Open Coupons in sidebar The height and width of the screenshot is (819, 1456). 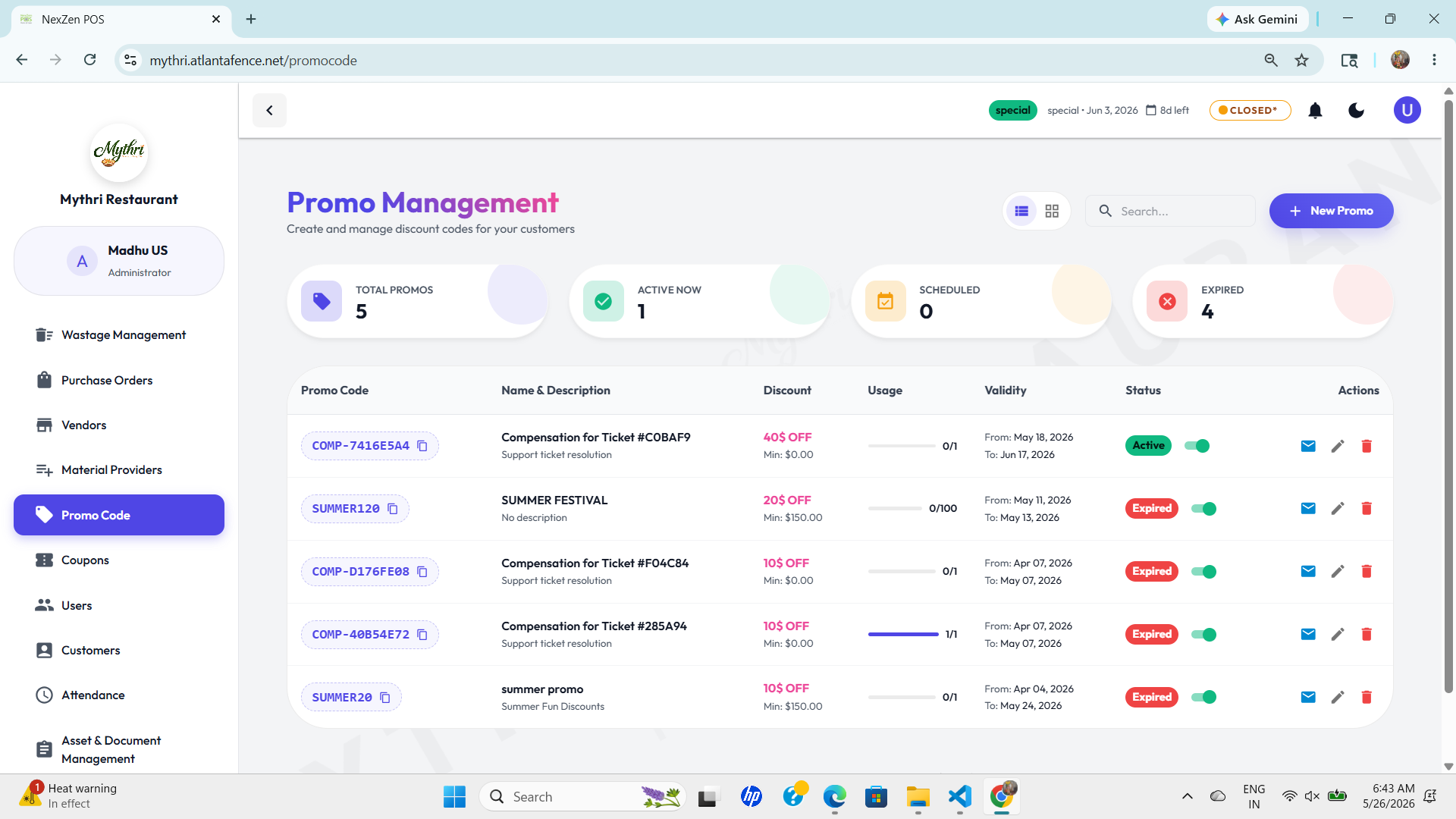tap(119, 560)
